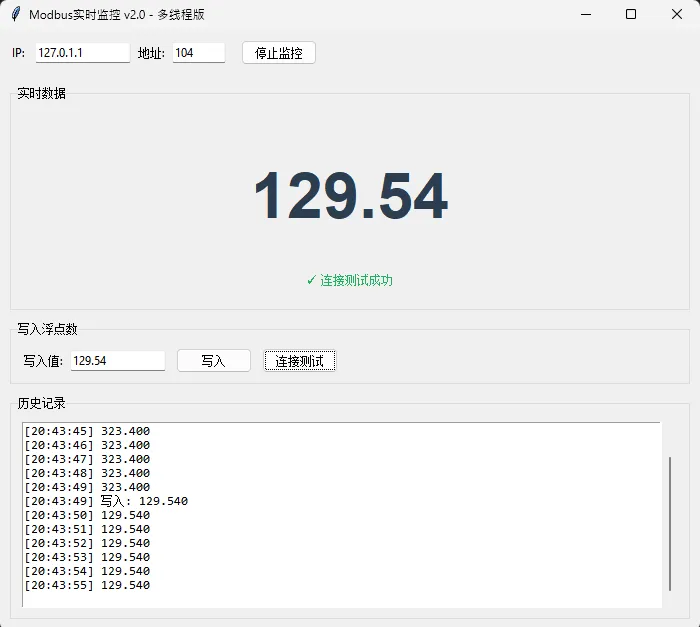Click the 写入值 input field

point(117,361)
